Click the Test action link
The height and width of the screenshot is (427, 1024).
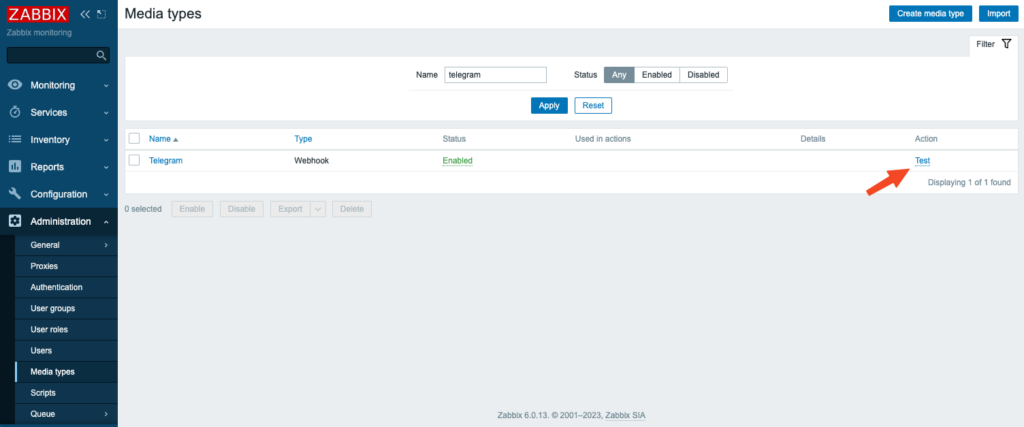(922, 161)
